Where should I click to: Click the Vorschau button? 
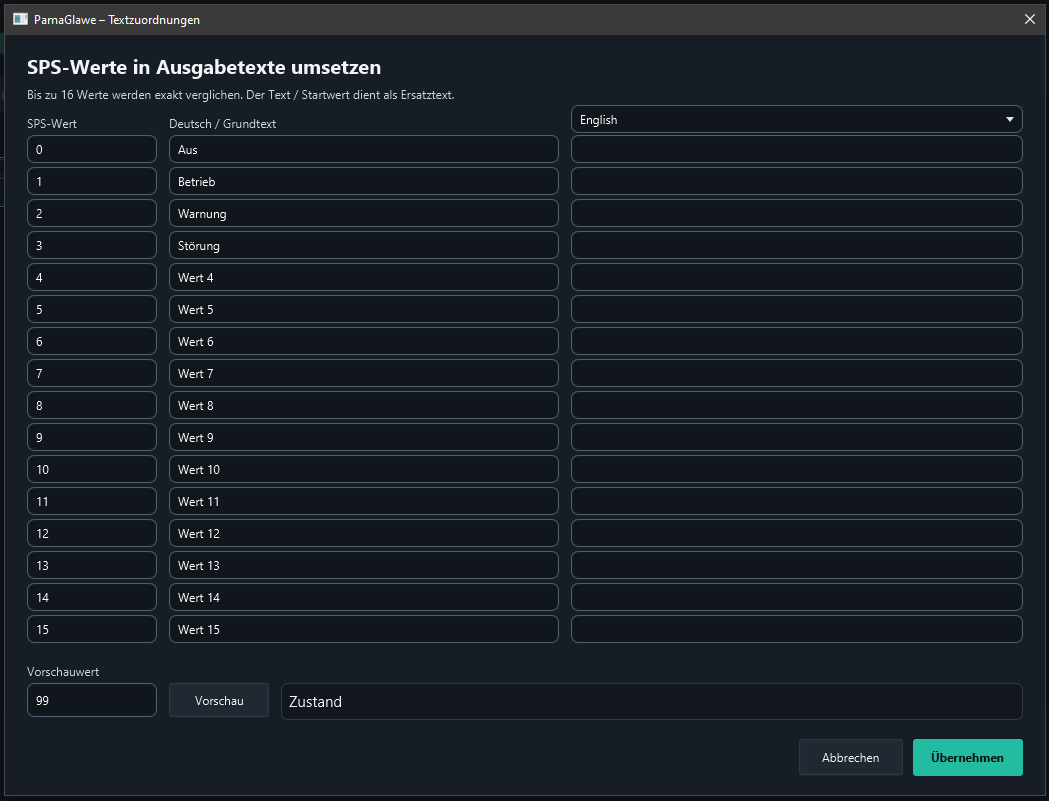coord(219,701)
